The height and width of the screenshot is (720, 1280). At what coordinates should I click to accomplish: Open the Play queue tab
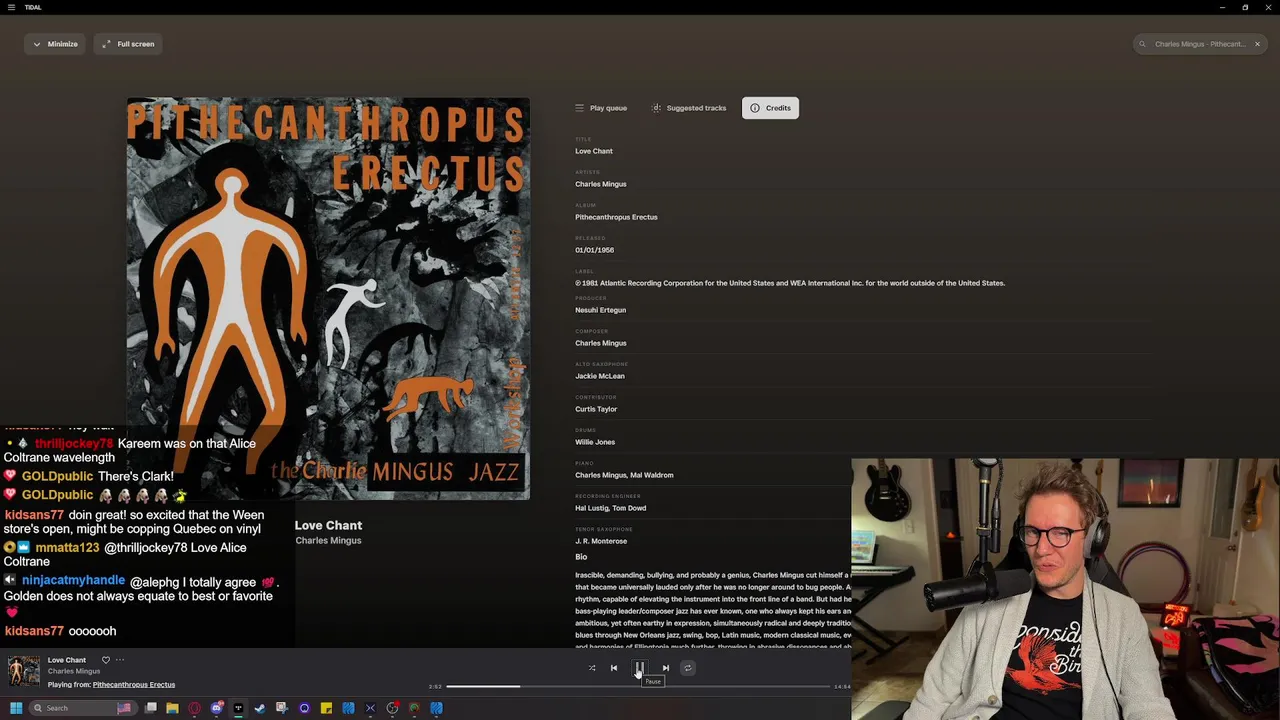pos(601,108)
